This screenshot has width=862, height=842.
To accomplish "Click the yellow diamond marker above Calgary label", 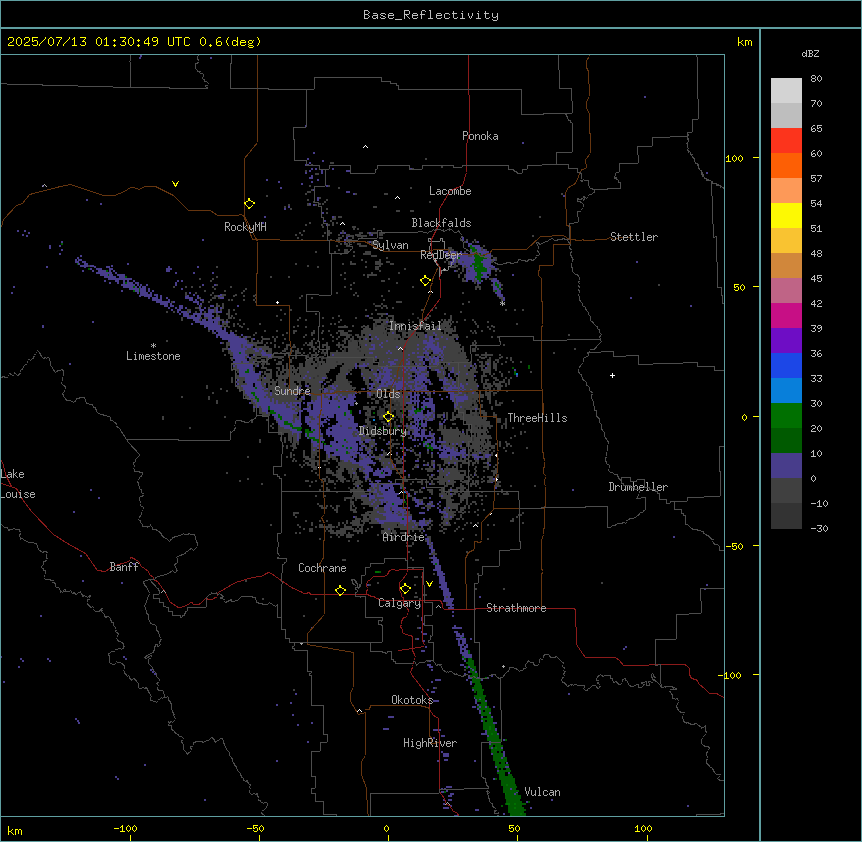I will (405, 589).
